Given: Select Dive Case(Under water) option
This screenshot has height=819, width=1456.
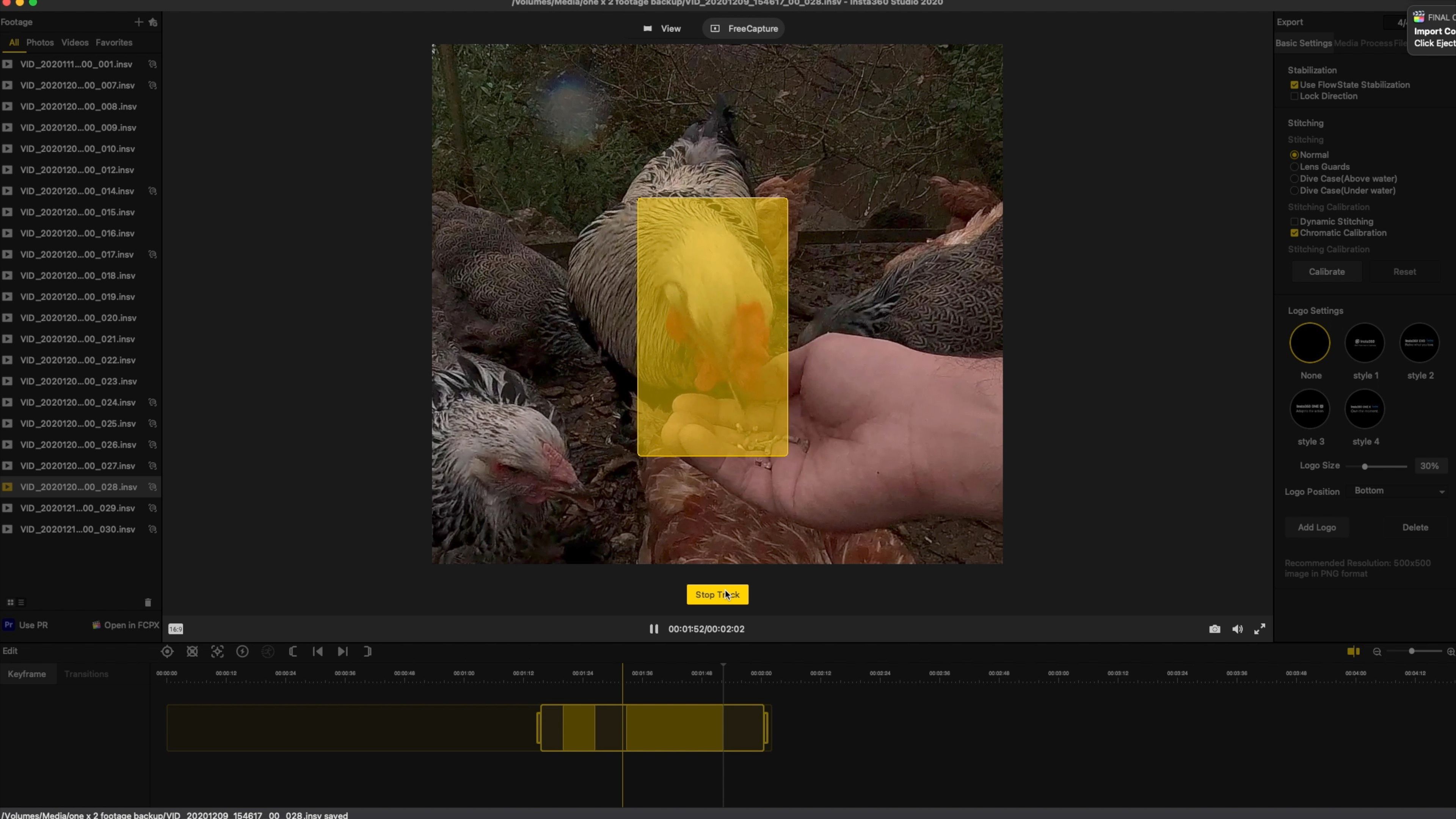Looking at the screenshot, I should pyautogui.click(x=1294, y=190).
